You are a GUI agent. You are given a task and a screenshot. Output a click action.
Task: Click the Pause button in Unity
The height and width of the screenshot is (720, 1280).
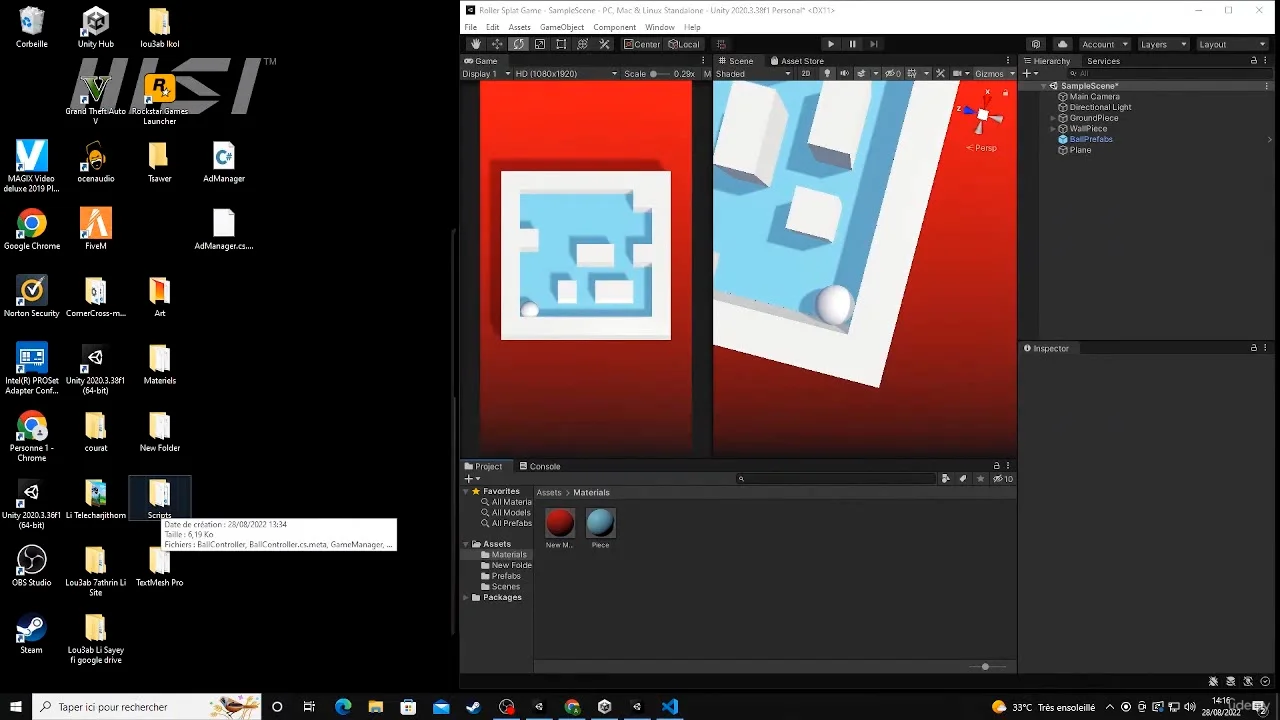(x=852, y=44)
